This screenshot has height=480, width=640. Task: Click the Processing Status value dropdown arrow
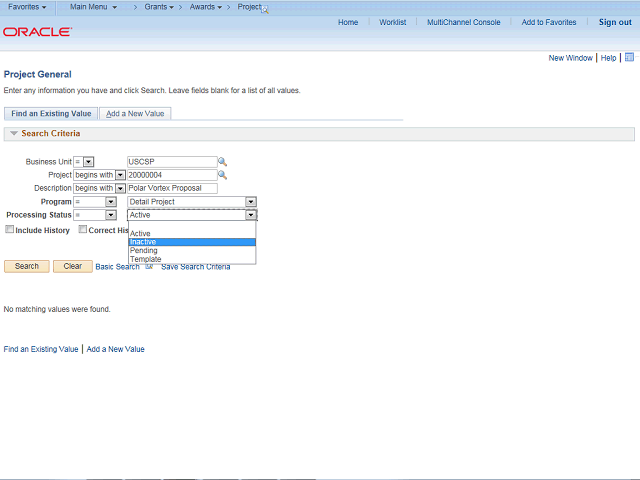tap(251, 215)
